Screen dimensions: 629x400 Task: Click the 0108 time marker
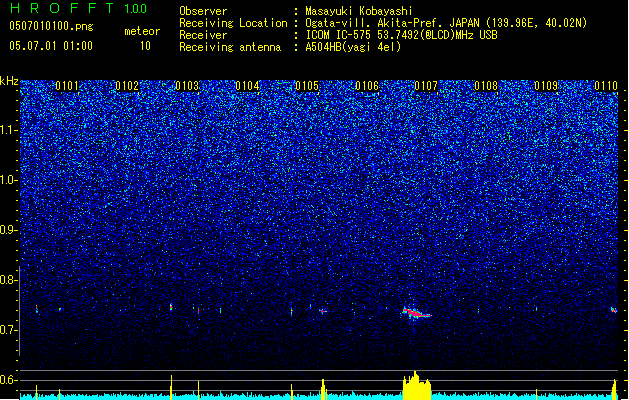tap(486, 86)
